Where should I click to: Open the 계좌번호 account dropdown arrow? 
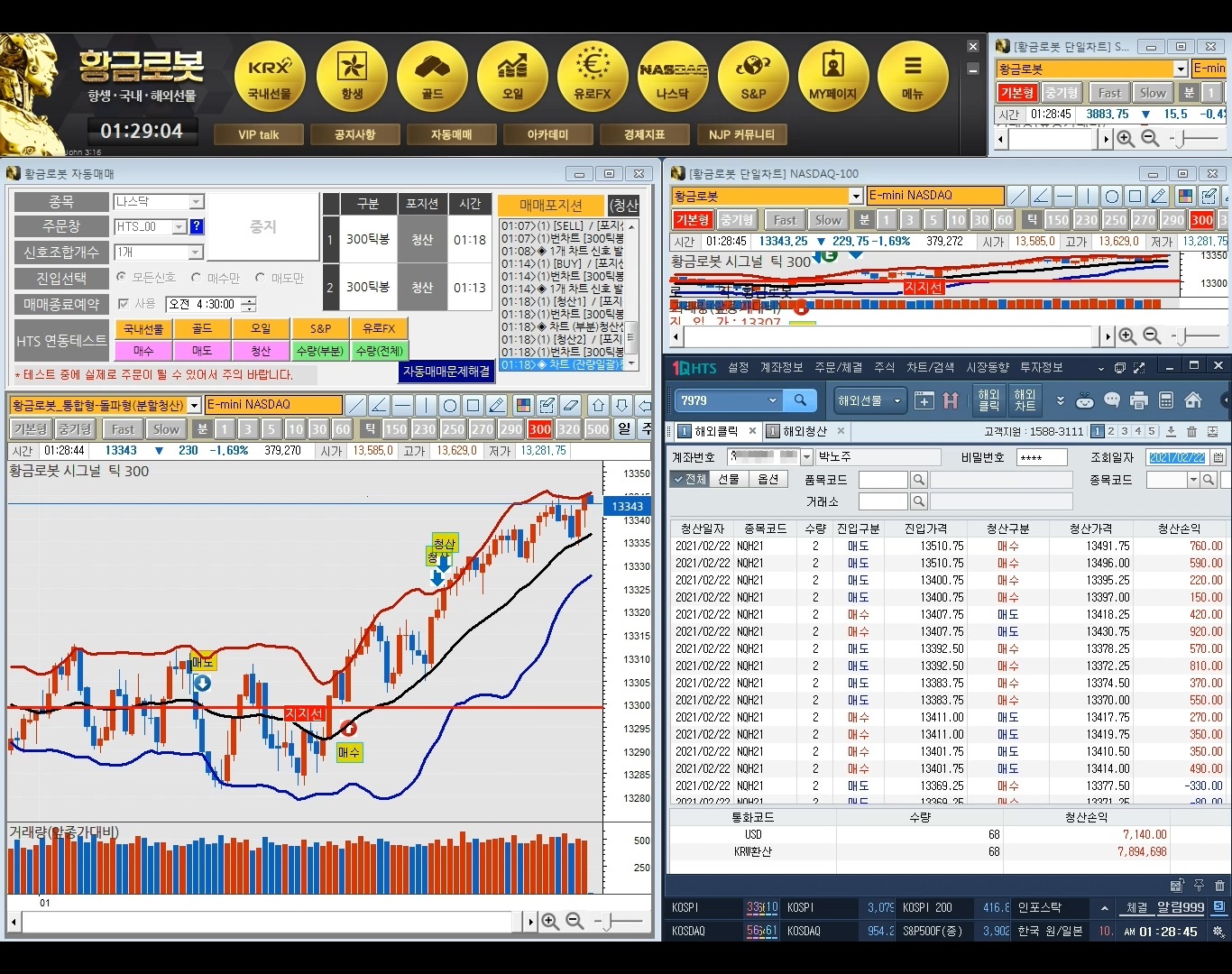[806, 457]
